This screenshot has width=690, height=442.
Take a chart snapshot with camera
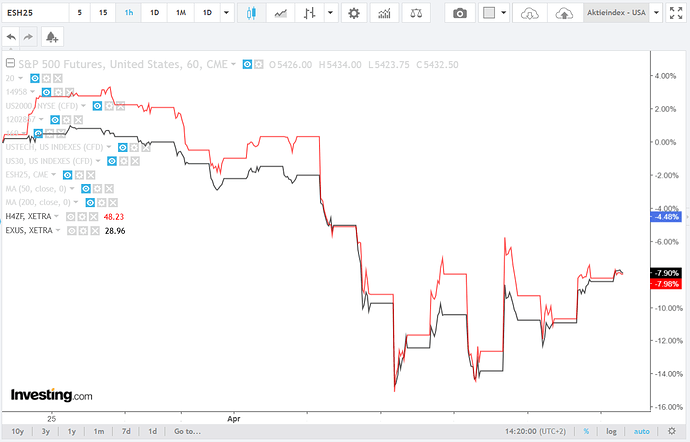point(460,13)
